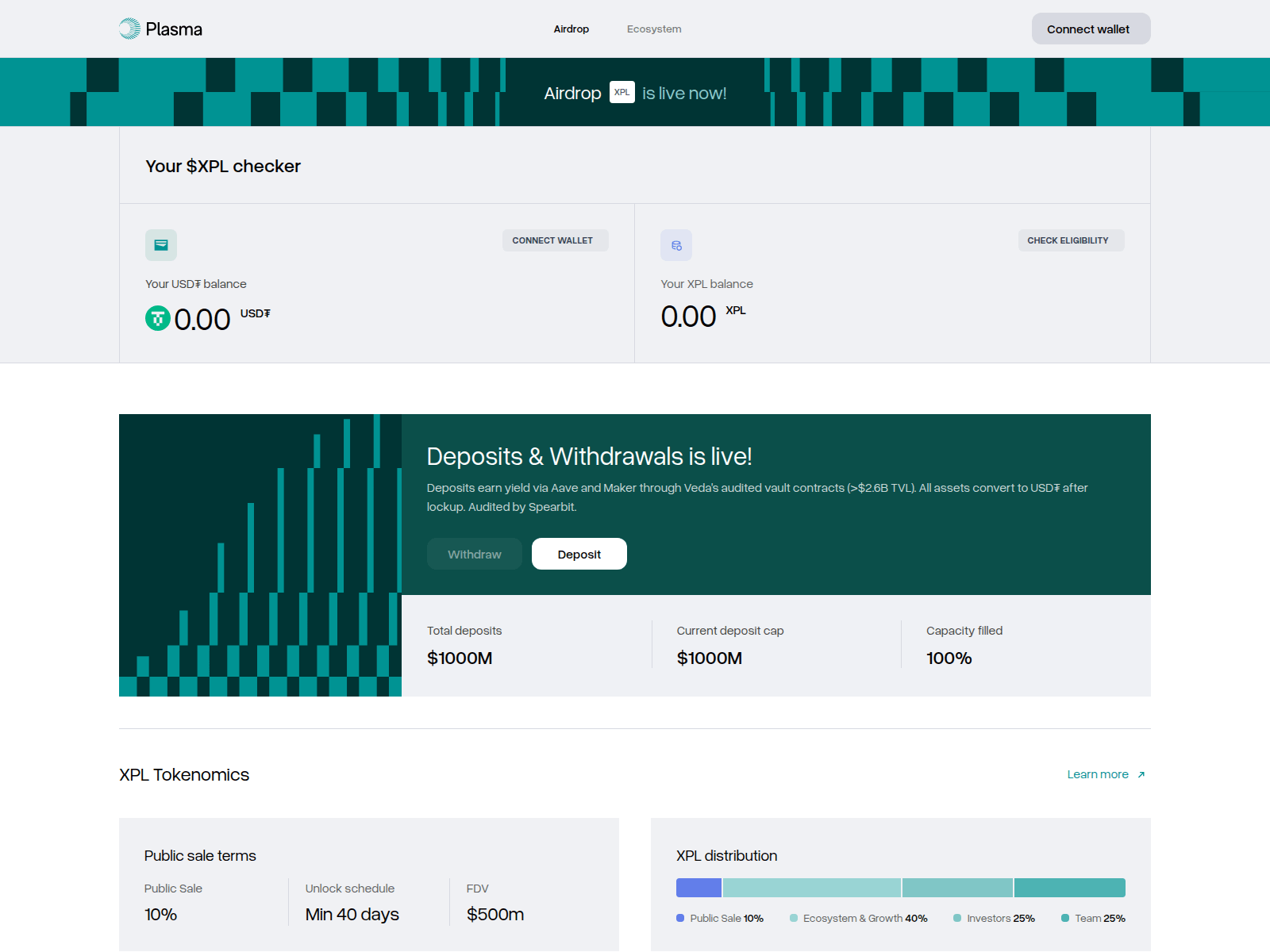Open the Airdrop nav tab
1270x952 pixels.
click(x=571, y=29)
